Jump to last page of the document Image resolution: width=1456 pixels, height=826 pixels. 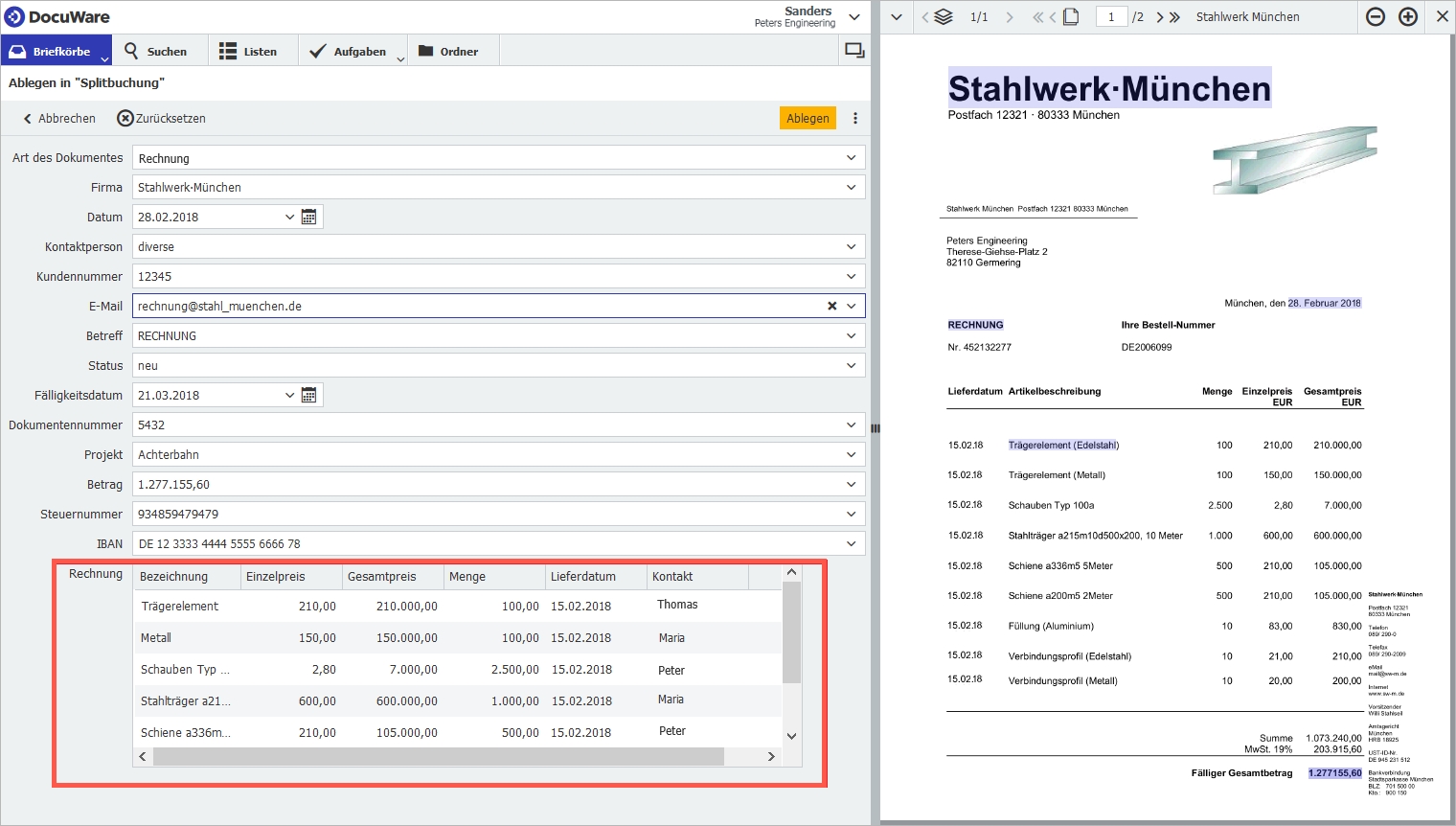click(1174, 17)
